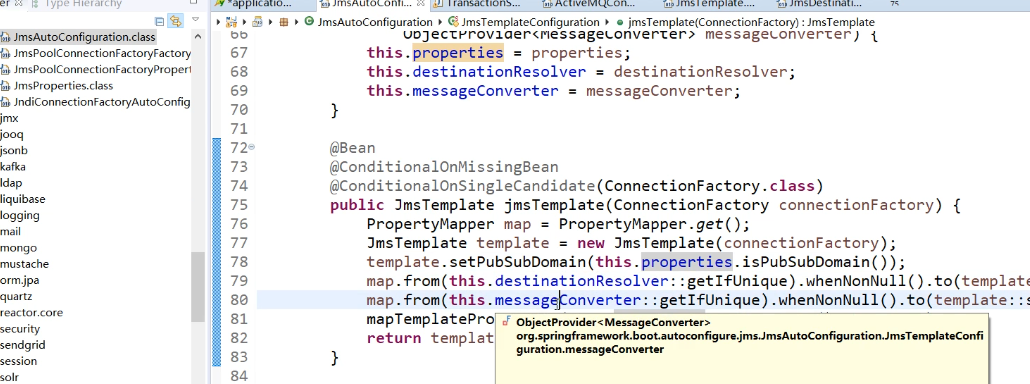
Task: Open the Package Explorer view menu arrow
Action: point(195,20)
